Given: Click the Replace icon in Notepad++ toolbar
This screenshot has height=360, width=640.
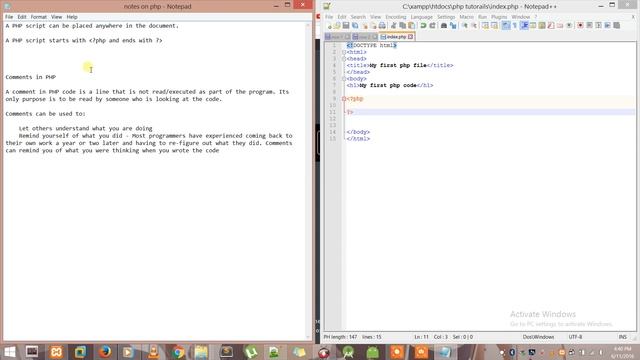Looking at the screenshot, I should [453, 26].
